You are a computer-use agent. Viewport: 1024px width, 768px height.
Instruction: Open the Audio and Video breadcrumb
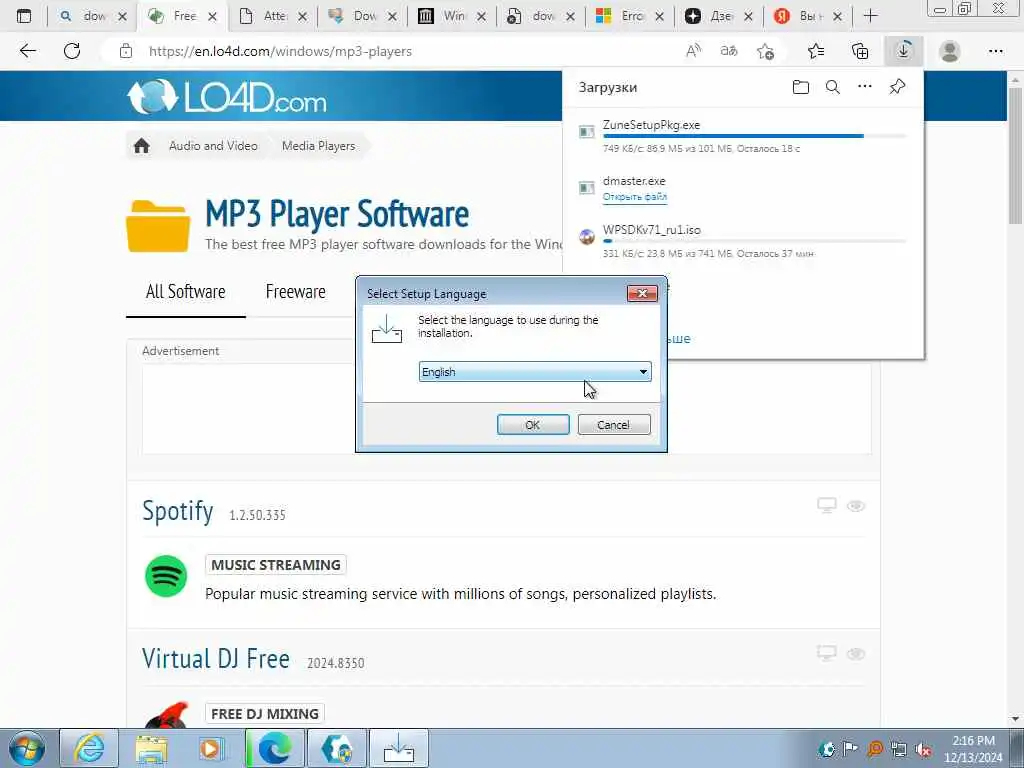coord(213,146)
